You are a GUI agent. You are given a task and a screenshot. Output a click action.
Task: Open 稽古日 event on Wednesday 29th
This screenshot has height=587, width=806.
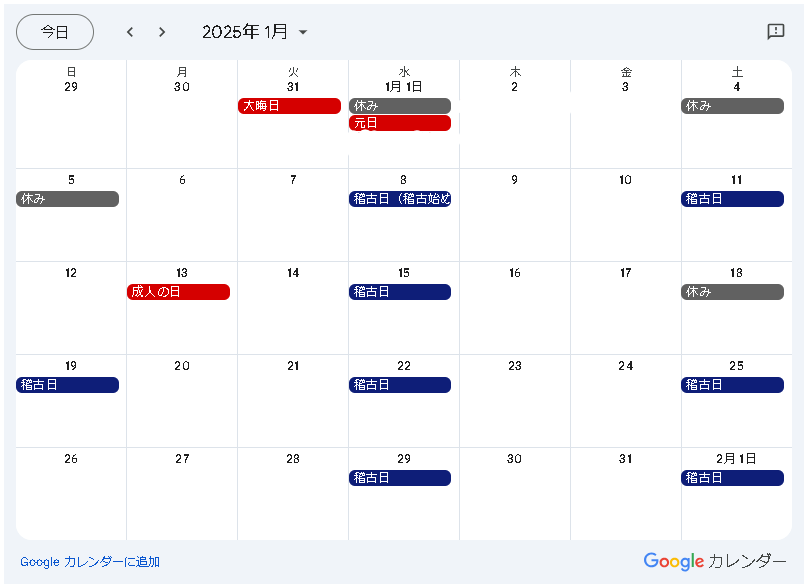point(400,478)
